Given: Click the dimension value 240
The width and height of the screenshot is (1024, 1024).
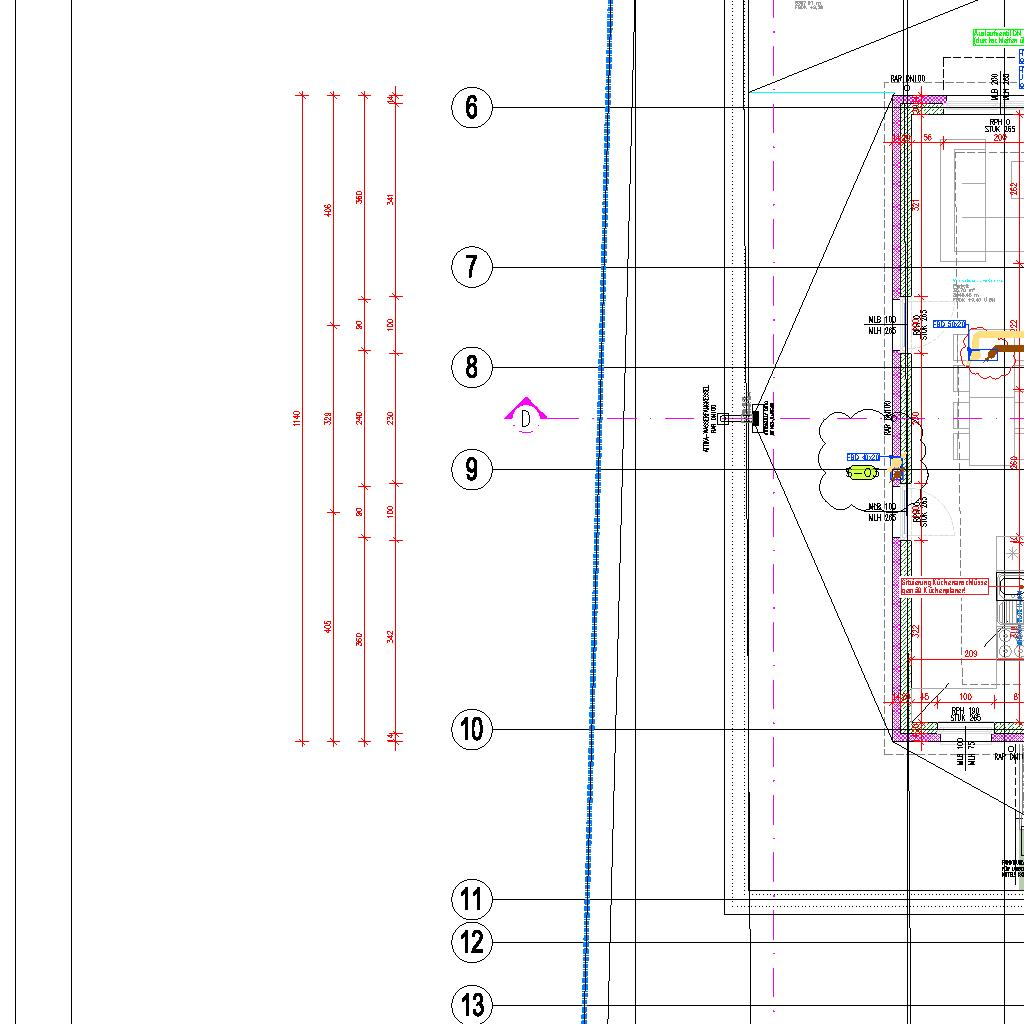Looking at the screenshot, I should (x=359, y=419).
